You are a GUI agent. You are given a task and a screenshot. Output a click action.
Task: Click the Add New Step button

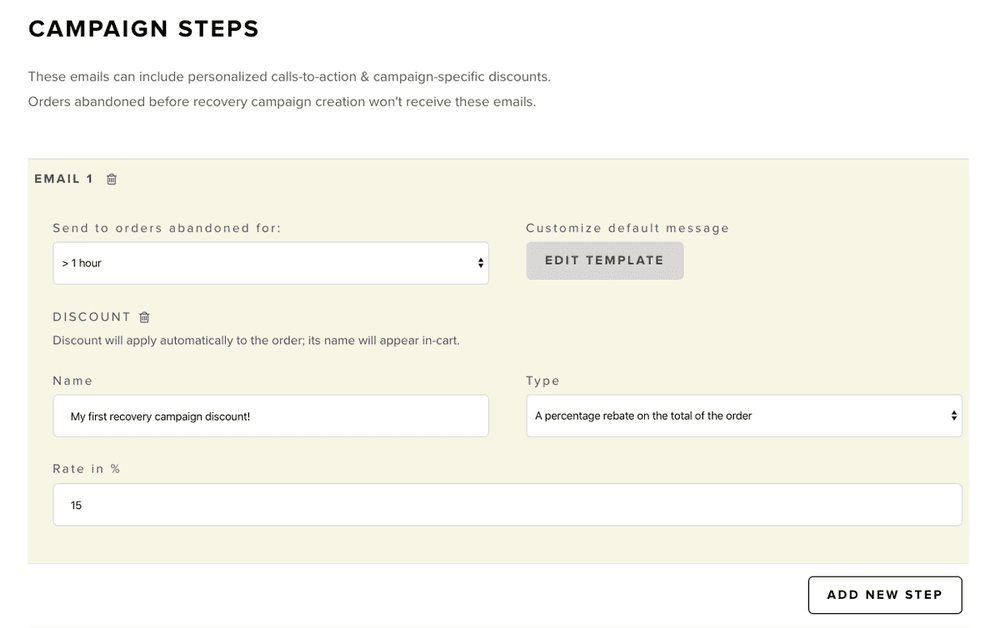pyautogui.click(x=884, y=595)
